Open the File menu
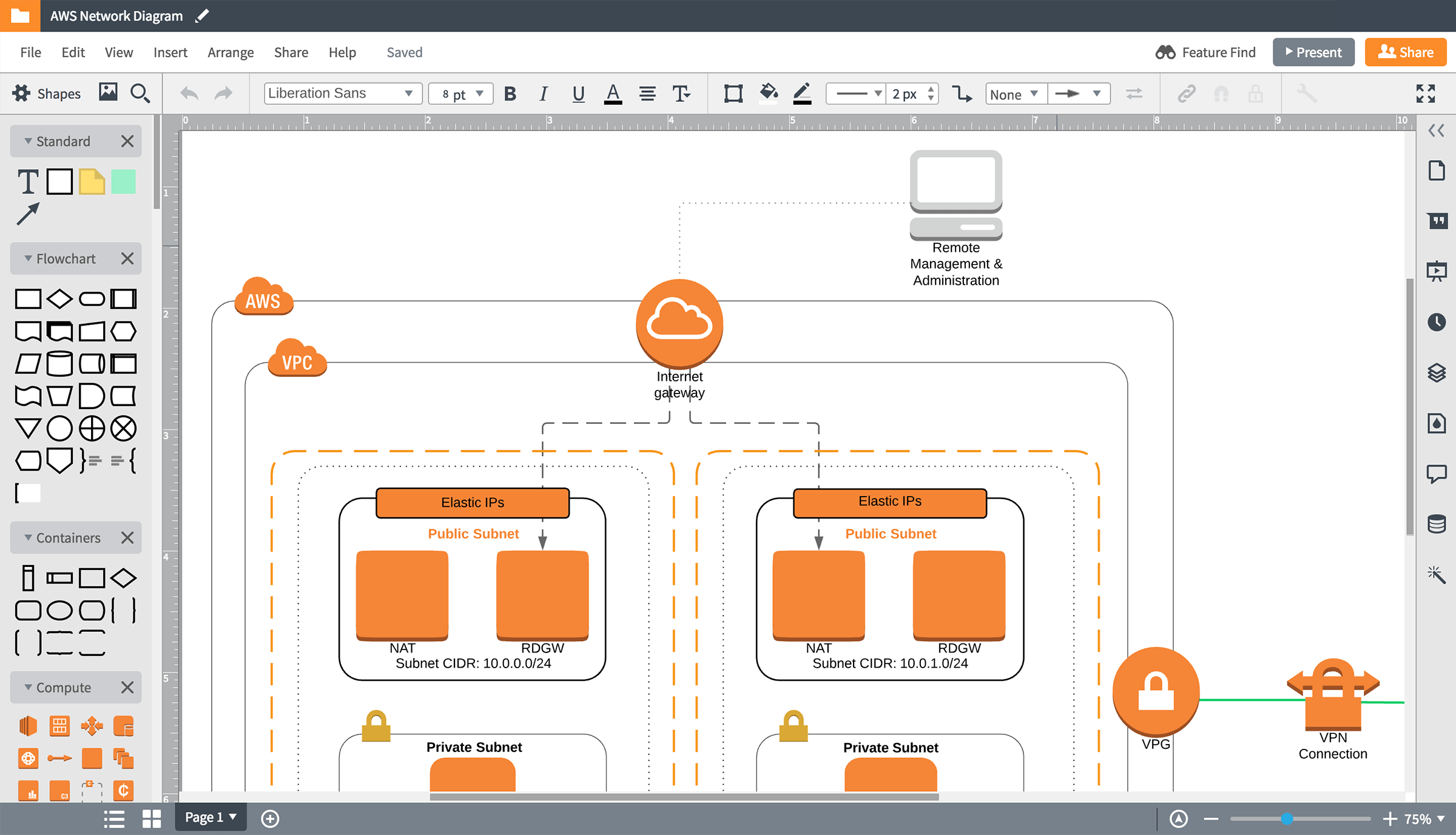Image resolution: width=1456 pixels, height=835 pixels. pos(30,52)
